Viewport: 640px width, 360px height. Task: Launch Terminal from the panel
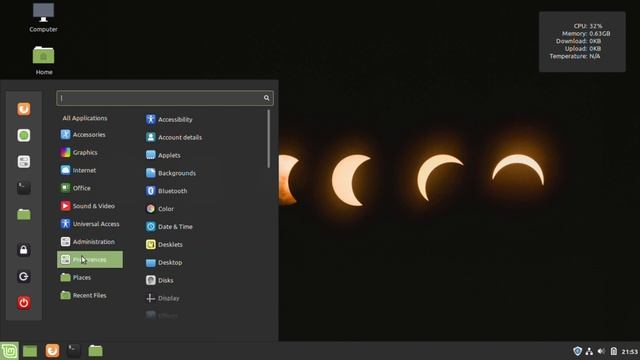click(x=74, y=351)
